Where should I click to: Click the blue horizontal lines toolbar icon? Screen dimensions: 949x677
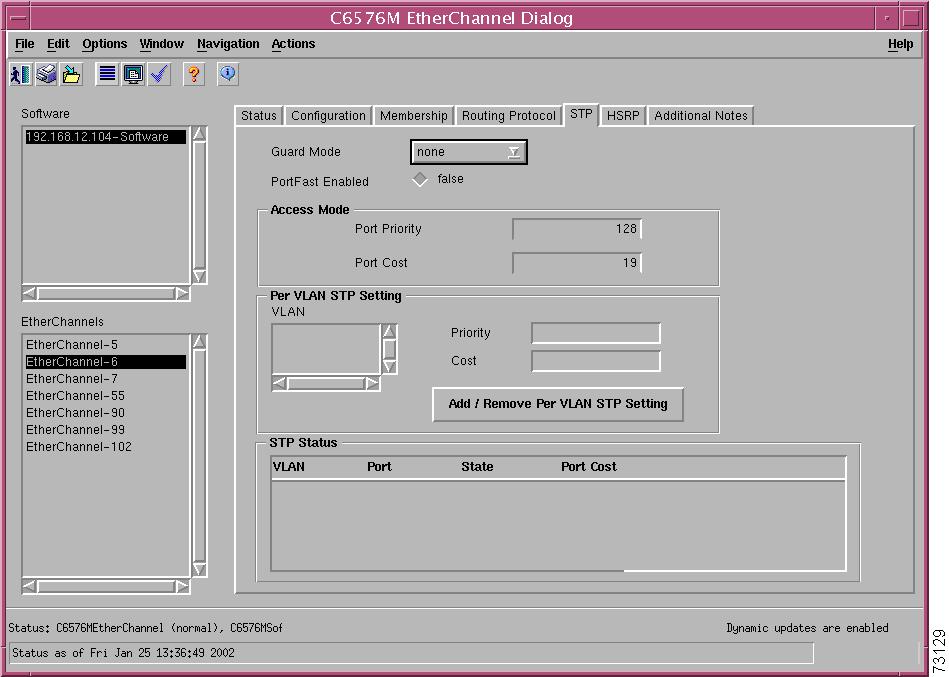click(x=107, y=74)
